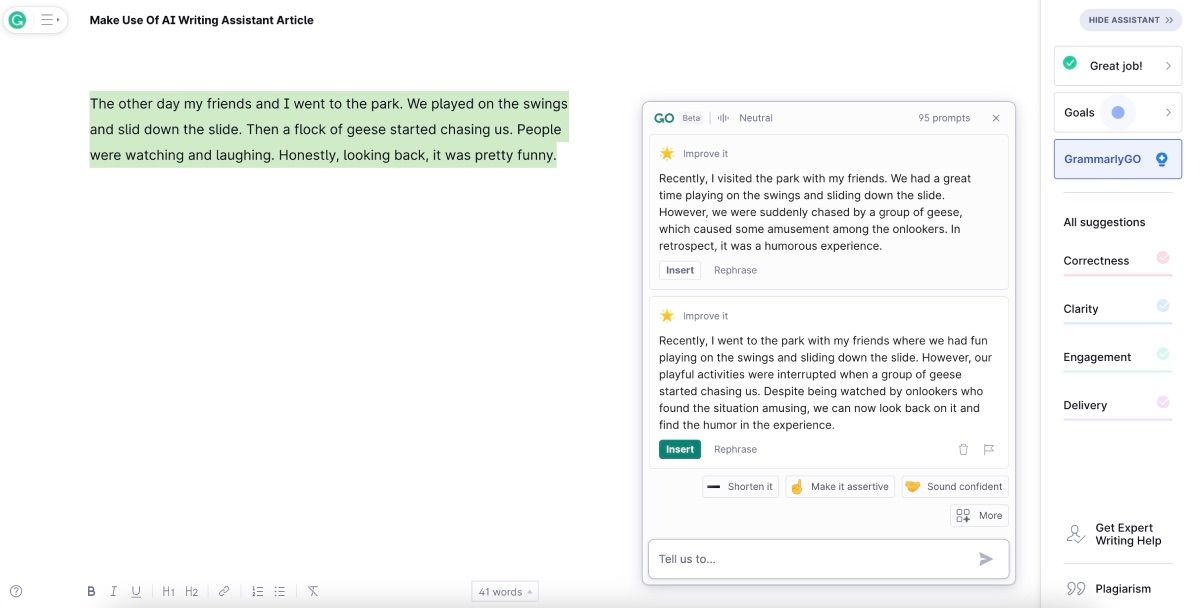
Task: Click the green checkmark beside Great job!
Action: click(x=1070, y=63)
